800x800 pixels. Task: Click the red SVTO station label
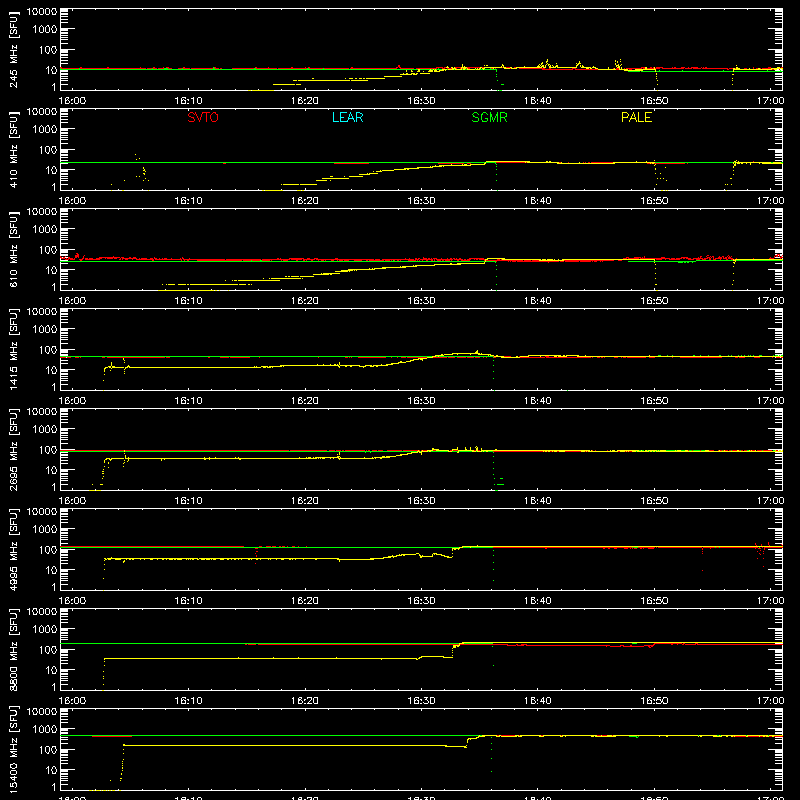coord(203,117)
